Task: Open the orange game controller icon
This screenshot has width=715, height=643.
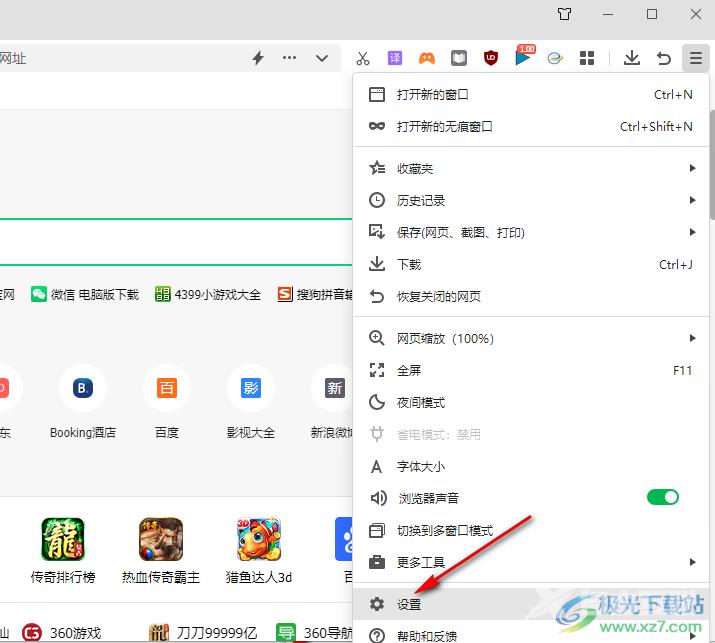Action: pyautogui.click(x=427, y=58)
